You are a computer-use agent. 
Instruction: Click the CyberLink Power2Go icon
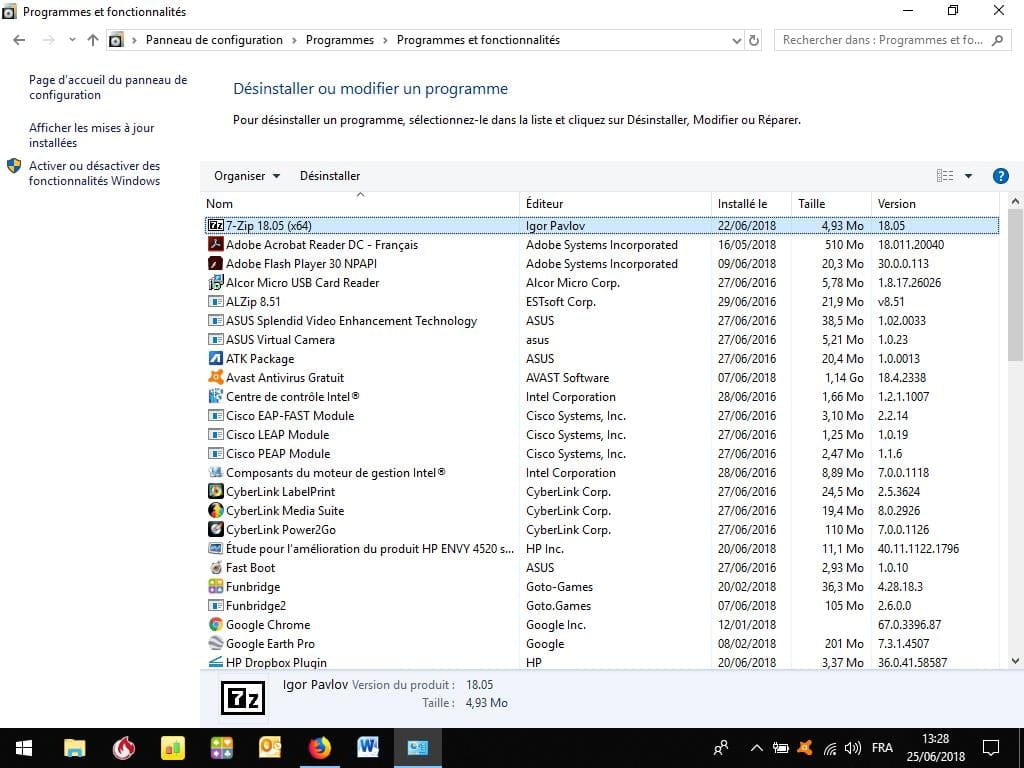click(216, 529)
